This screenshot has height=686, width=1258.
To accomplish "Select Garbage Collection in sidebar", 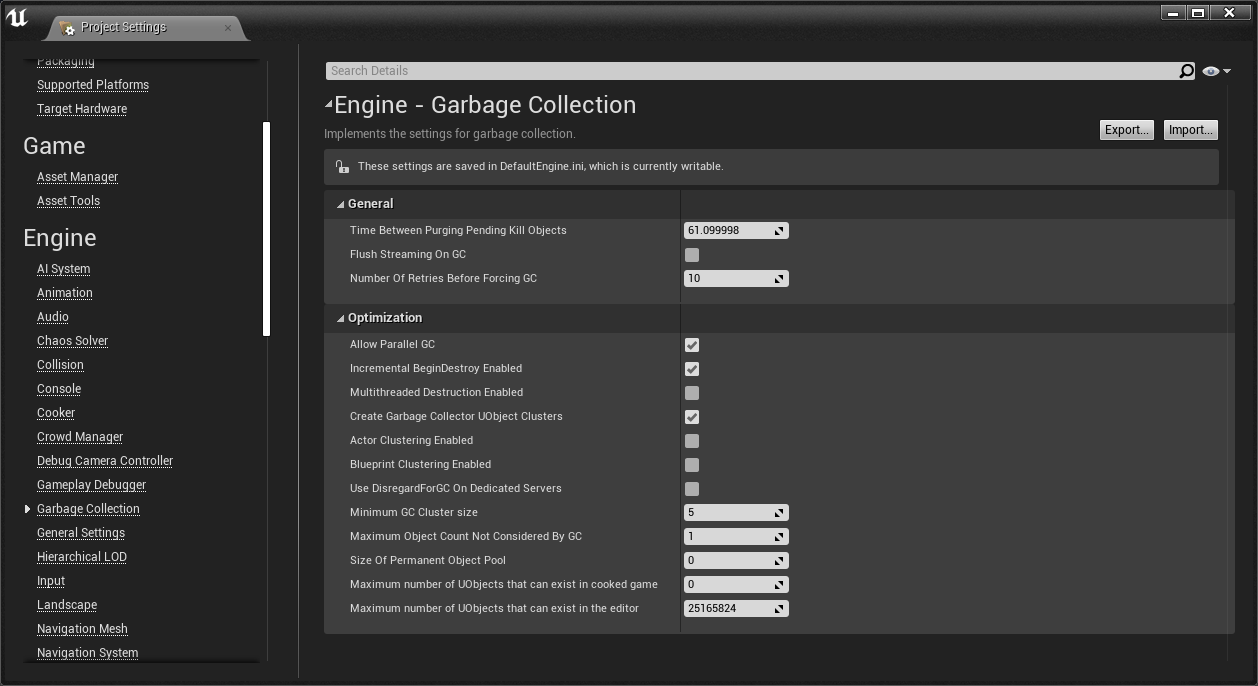I will (x=88, y=509).
